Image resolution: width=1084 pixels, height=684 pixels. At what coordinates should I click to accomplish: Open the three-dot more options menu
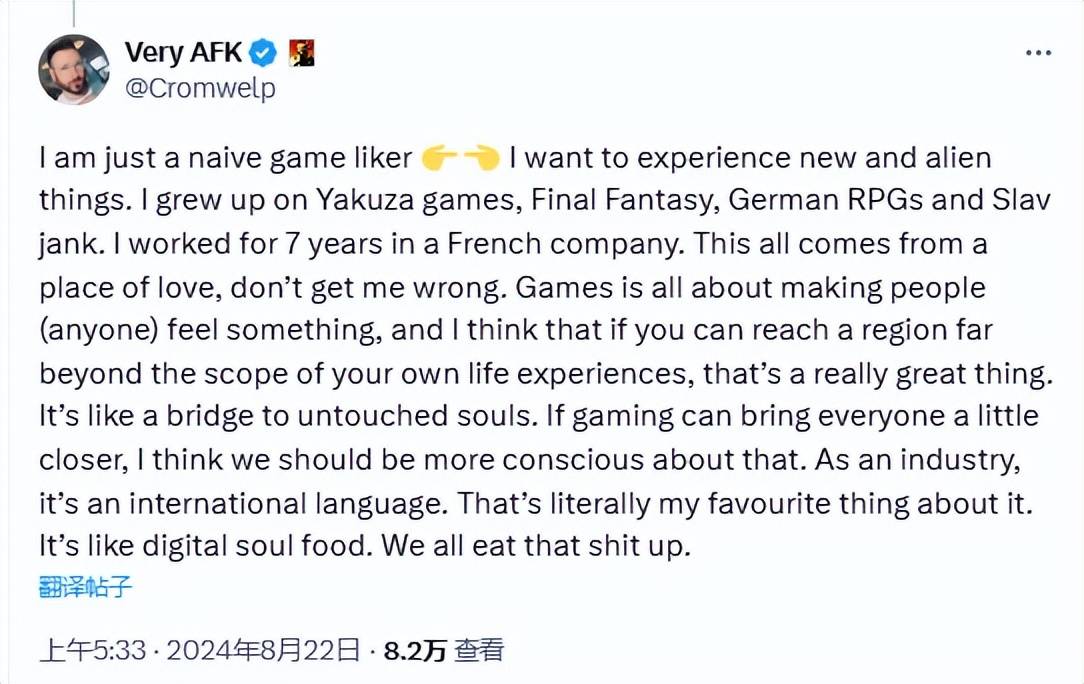pos(1038,53)
